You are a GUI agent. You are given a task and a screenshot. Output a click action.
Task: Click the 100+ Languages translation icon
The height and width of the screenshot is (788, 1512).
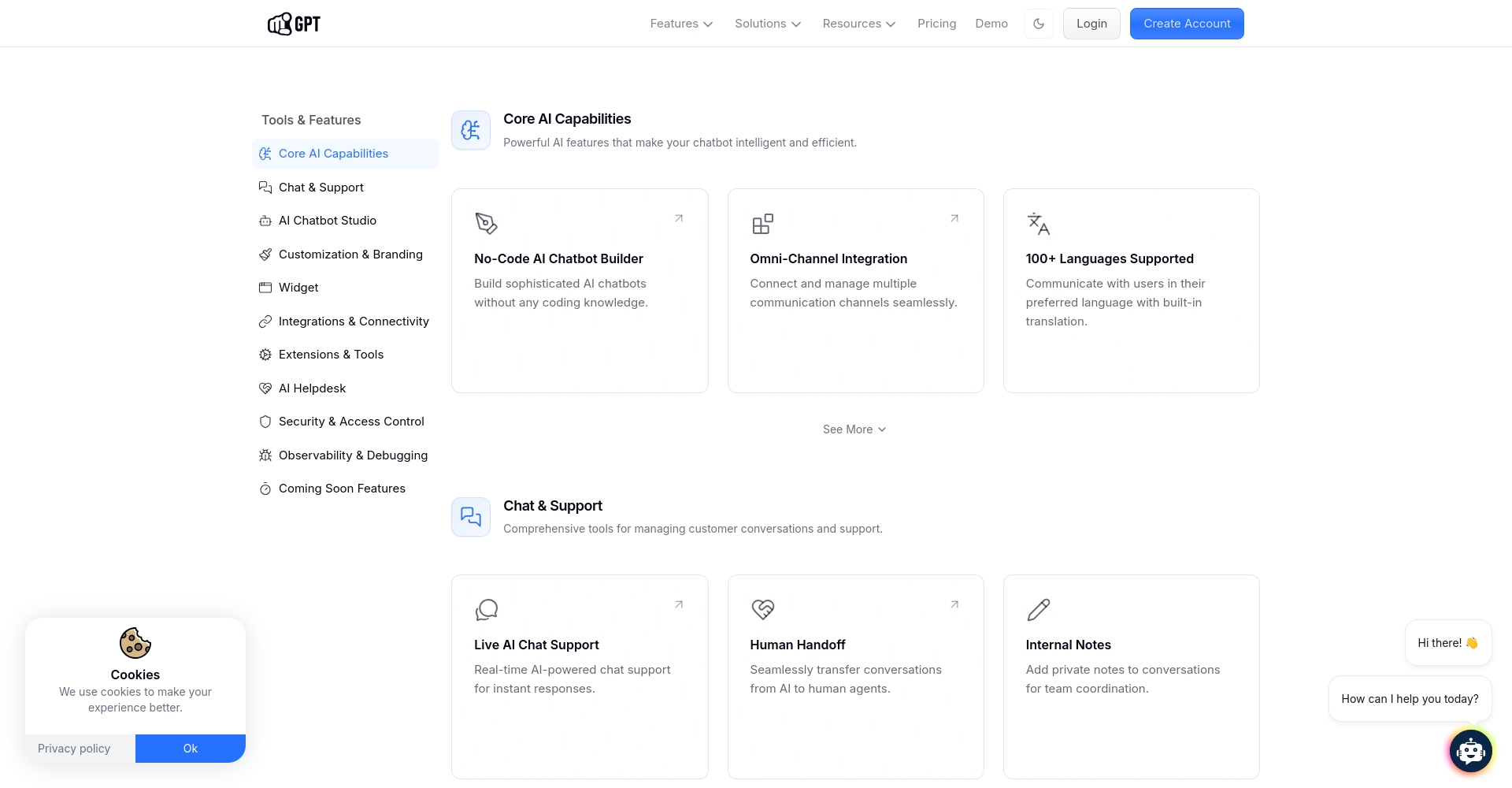tap(1038, 224)
